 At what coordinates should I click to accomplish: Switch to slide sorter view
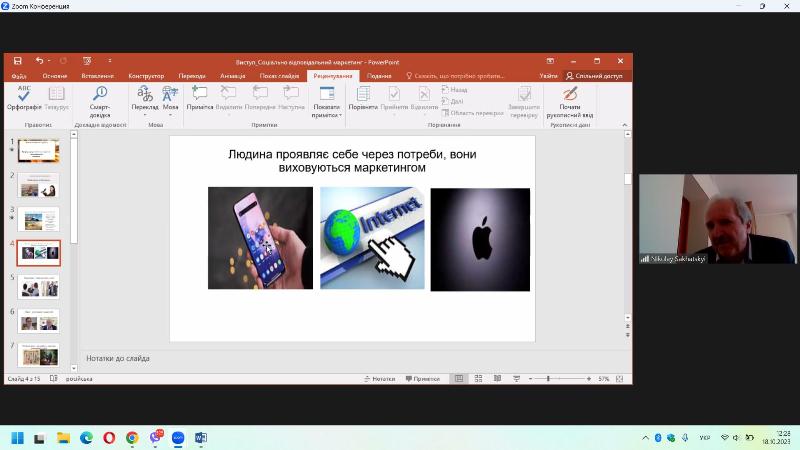tap(476, 379)
